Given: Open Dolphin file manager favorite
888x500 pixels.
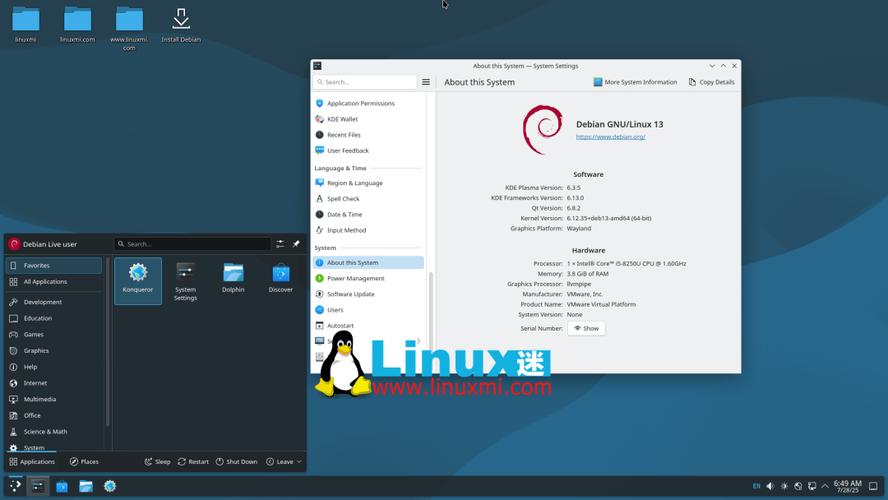Looking at the screenshot, I should pos(233,277).
